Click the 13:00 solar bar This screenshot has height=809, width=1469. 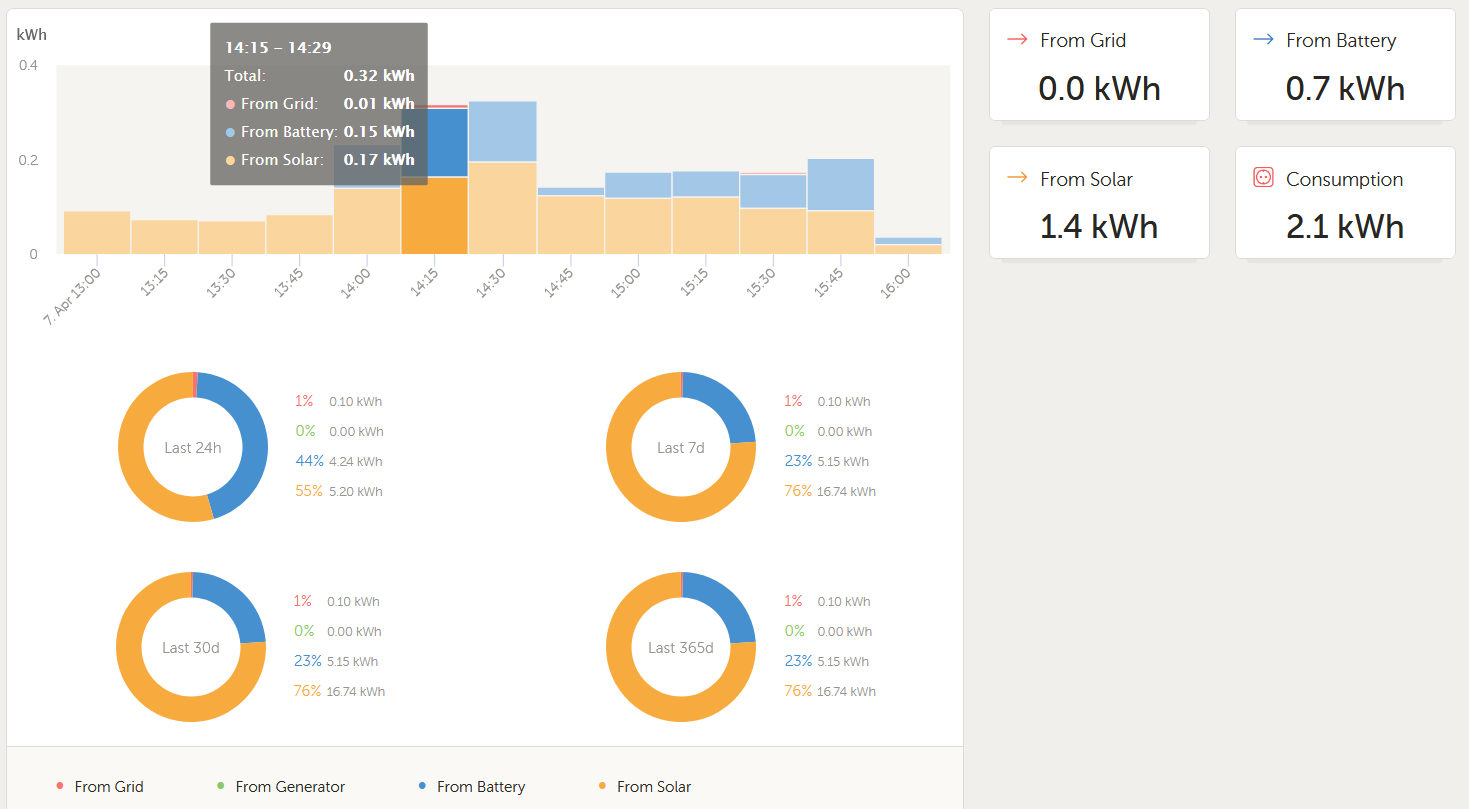(97, 232)
